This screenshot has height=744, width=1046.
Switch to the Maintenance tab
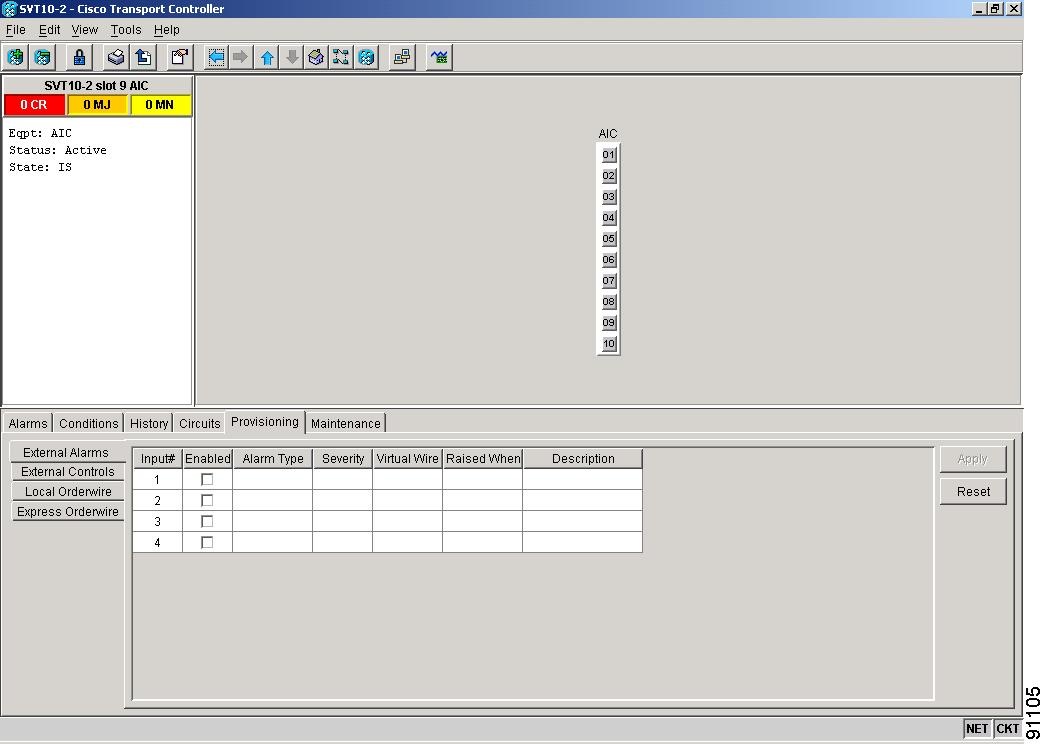coord(346,424)
